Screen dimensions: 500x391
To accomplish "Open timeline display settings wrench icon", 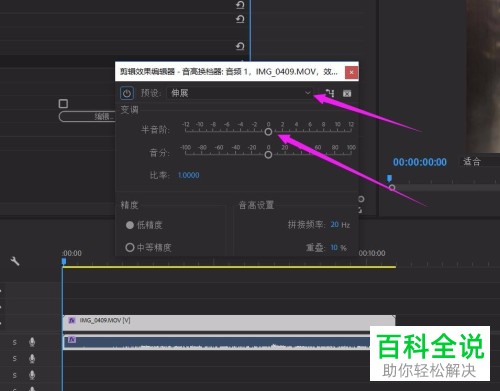I will point(15,261).
